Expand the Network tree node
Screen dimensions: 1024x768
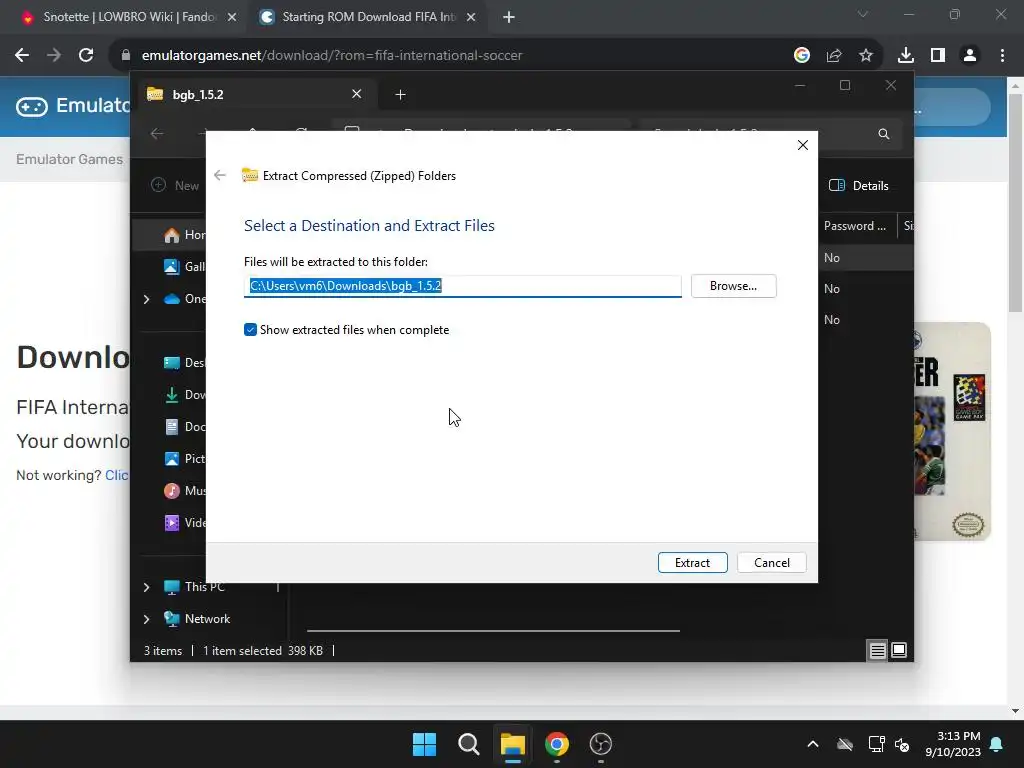coord(146,619)
